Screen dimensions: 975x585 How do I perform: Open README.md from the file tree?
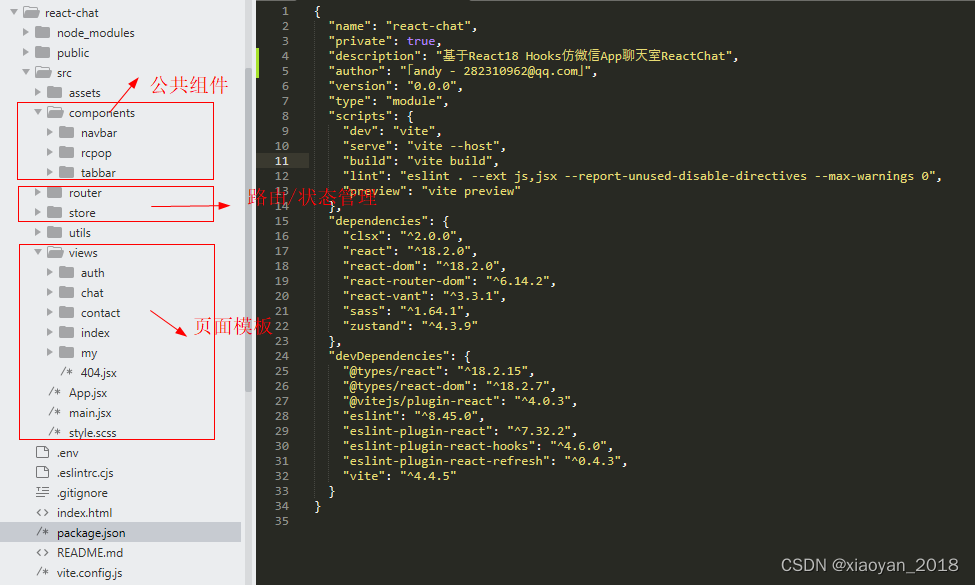[x=90, y=552]
